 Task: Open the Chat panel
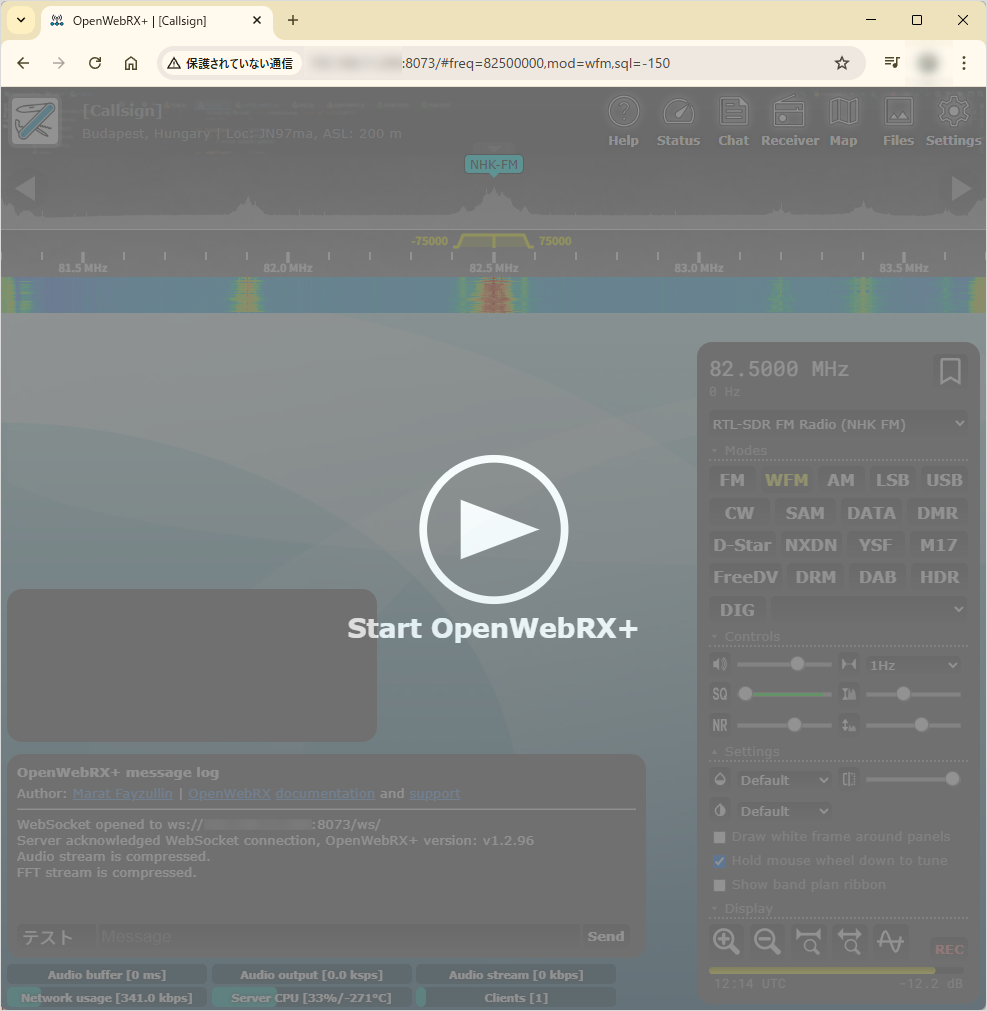pos(733,120)
